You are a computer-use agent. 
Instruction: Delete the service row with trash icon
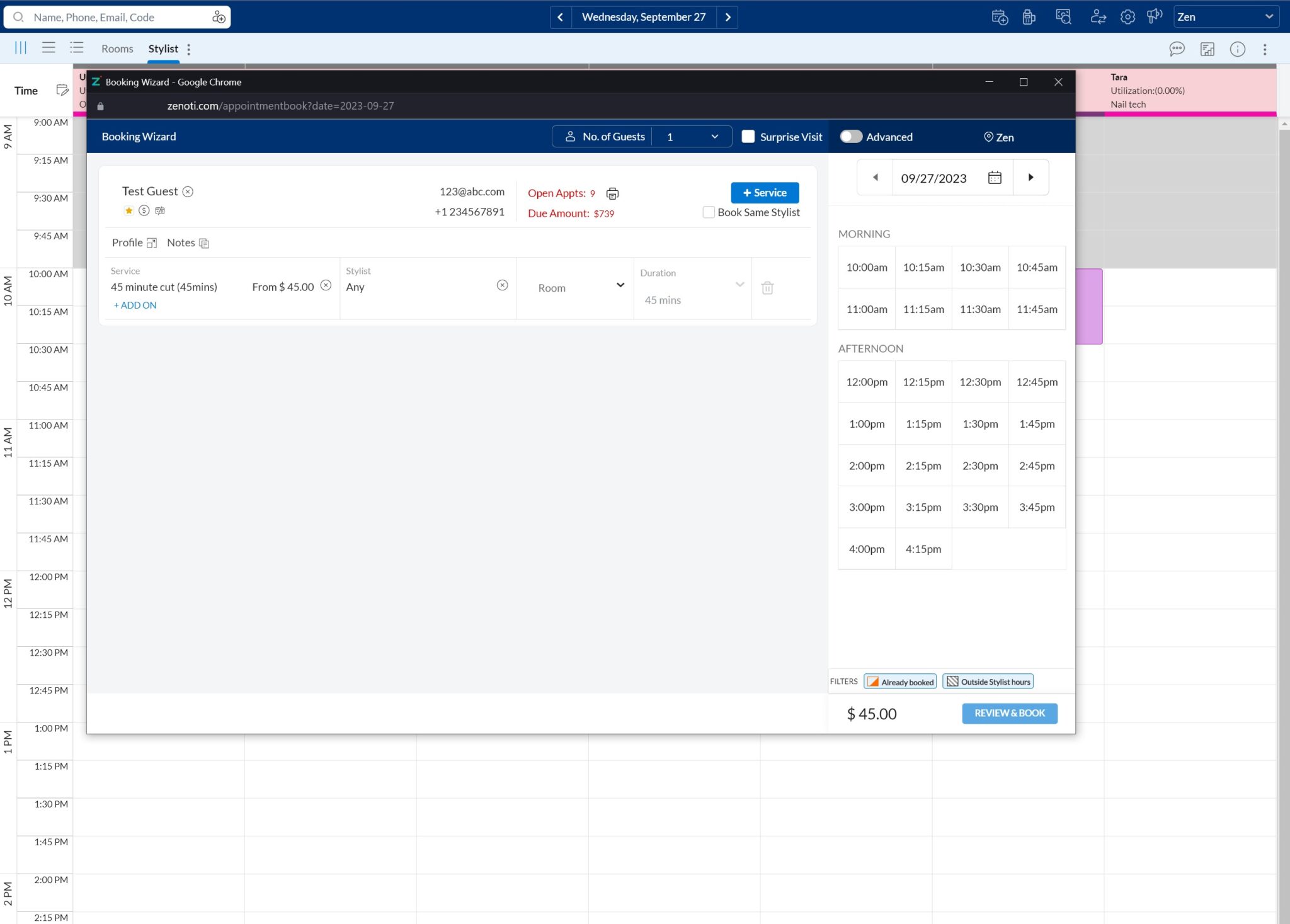pyautogui.click(x=767, y=288)
